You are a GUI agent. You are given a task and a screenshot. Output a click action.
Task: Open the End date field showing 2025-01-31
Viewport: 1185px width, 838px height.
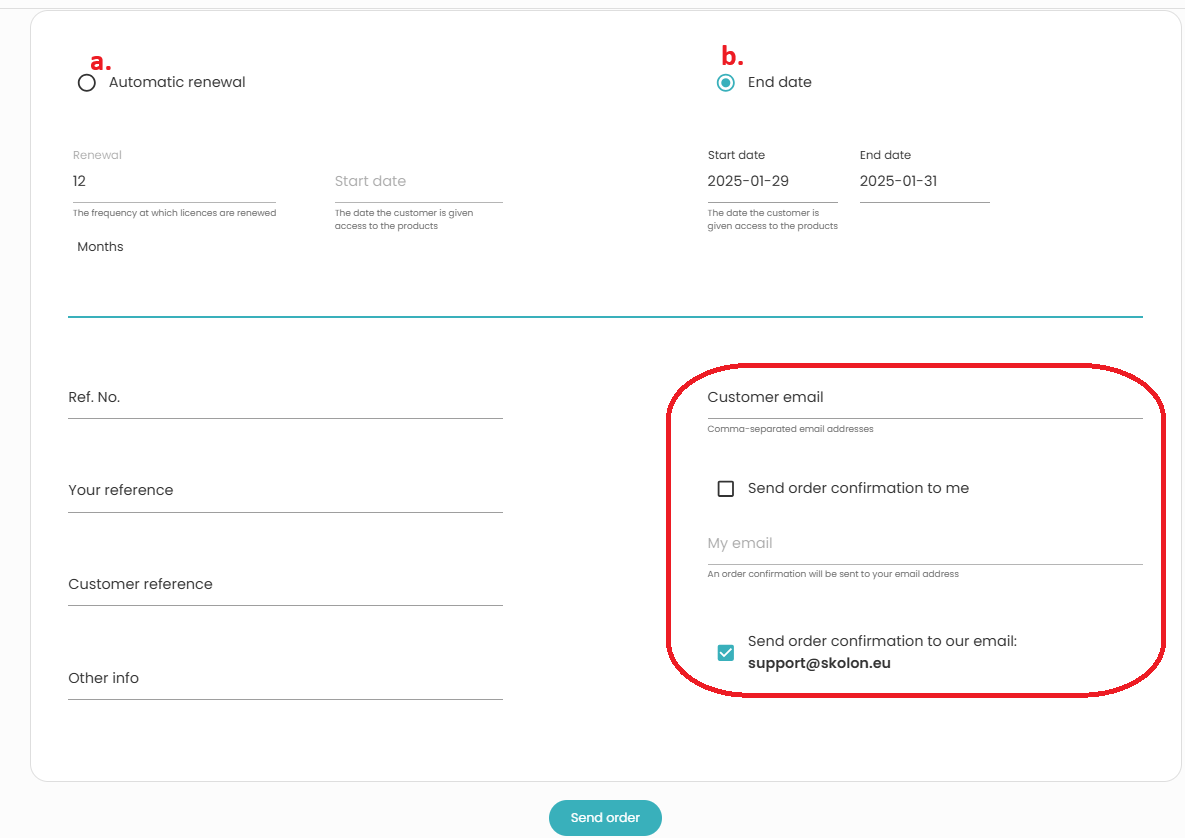(924, 181)
